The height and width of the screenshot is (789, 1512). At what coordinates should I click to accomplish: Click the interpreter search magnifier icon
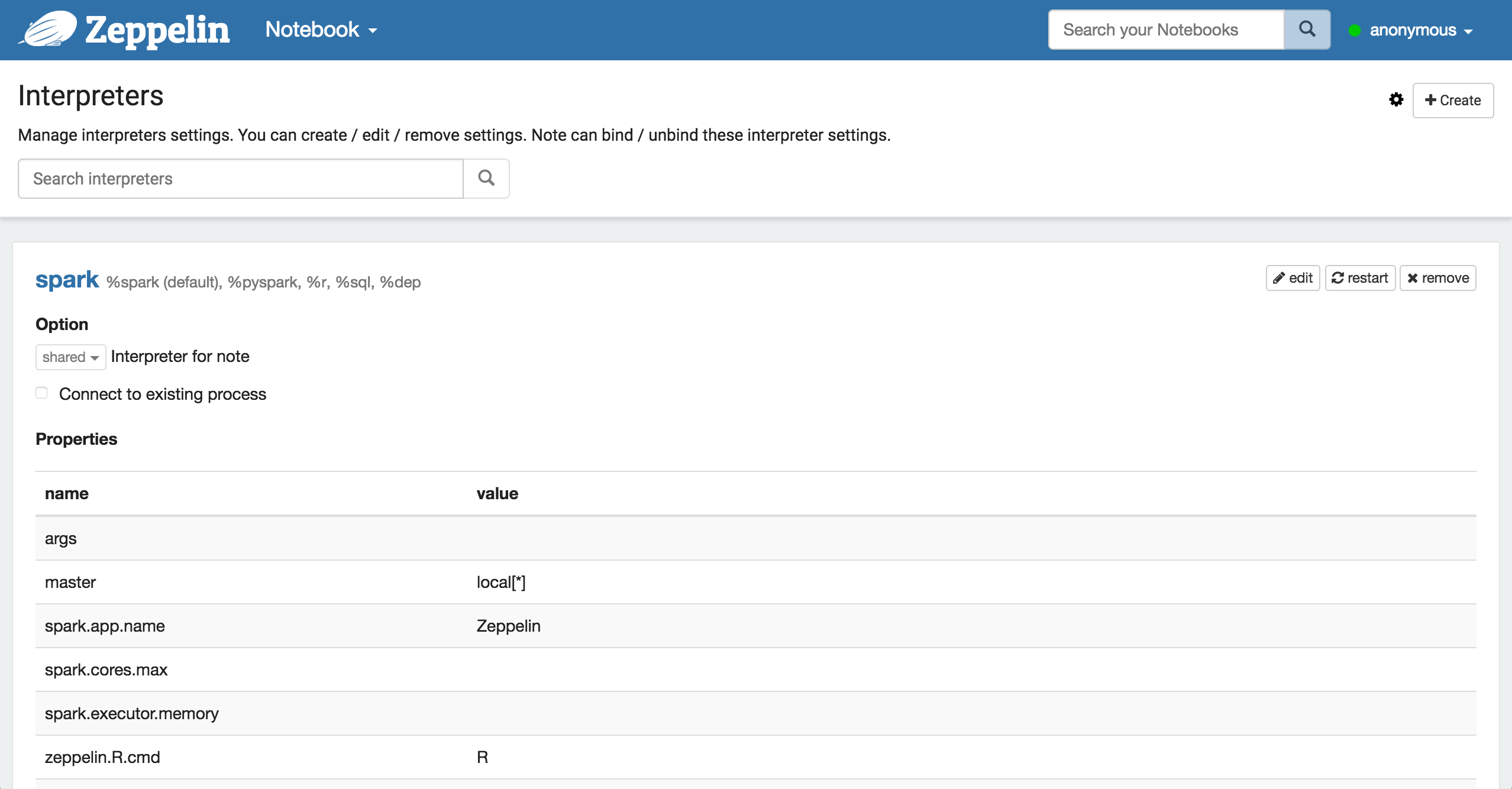coord(486,178)
